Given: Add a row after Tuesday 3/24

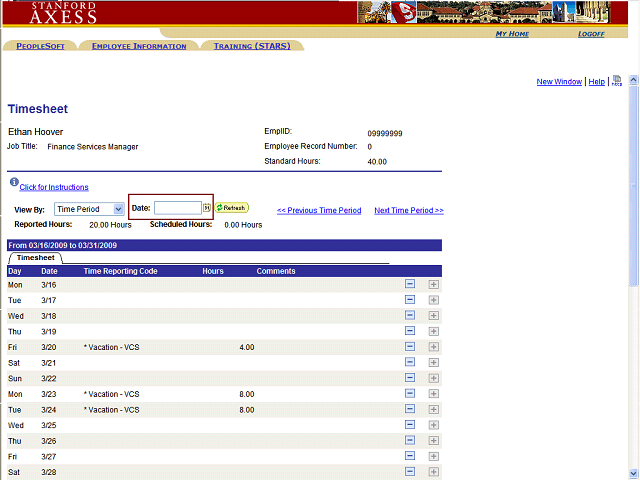Looking at the screenshot, I should (x=433, y=410).
